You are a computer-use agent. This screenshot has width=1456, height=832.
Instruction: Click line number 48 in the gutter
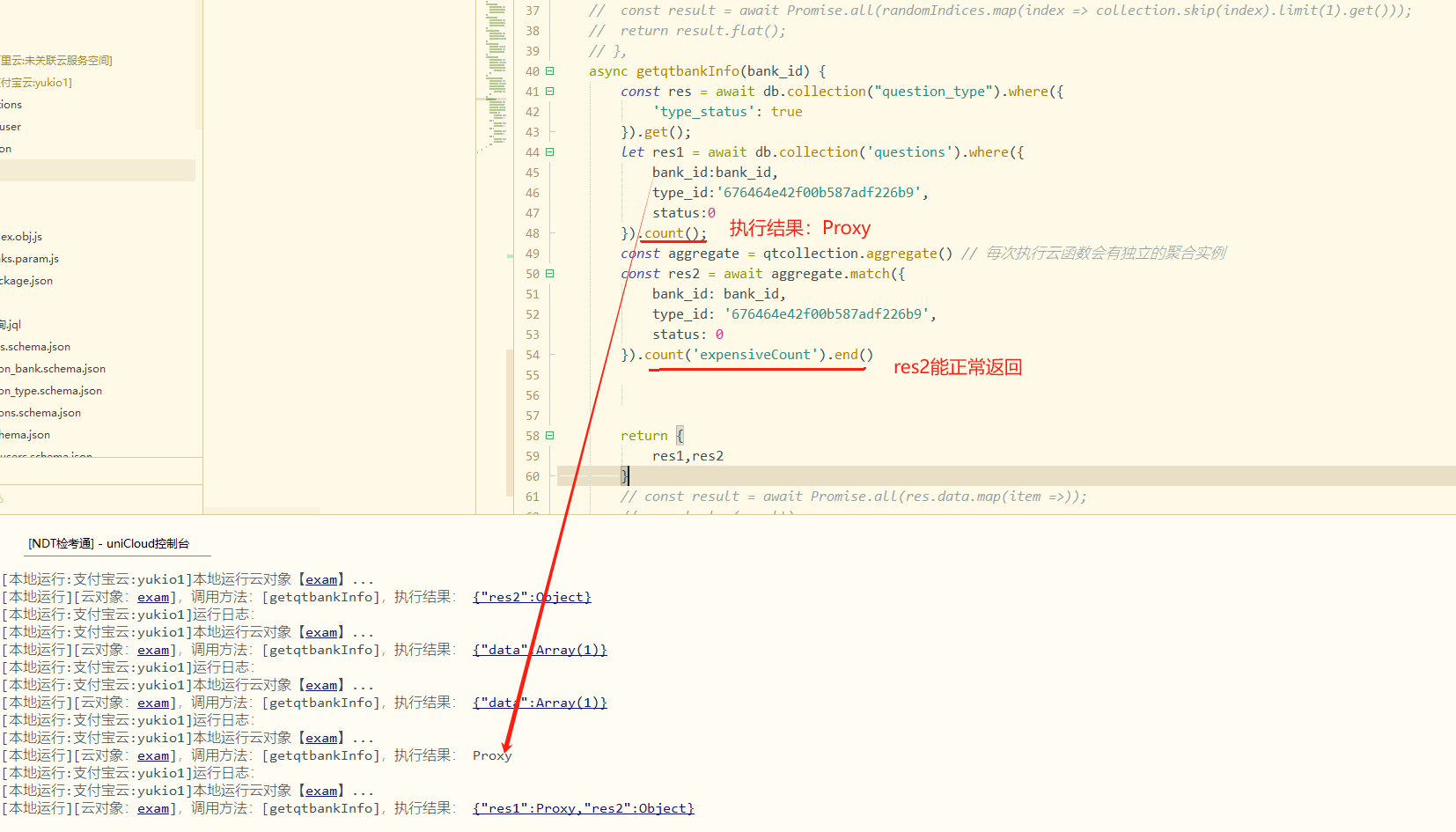point(533,233)
